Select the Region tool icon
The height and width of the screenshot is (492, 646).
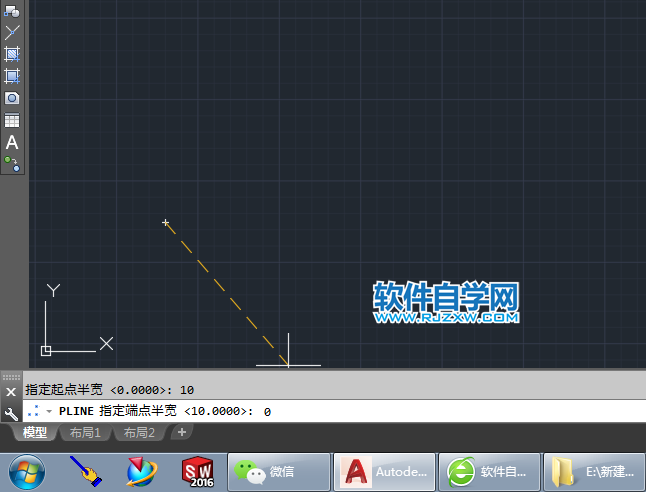12,98
